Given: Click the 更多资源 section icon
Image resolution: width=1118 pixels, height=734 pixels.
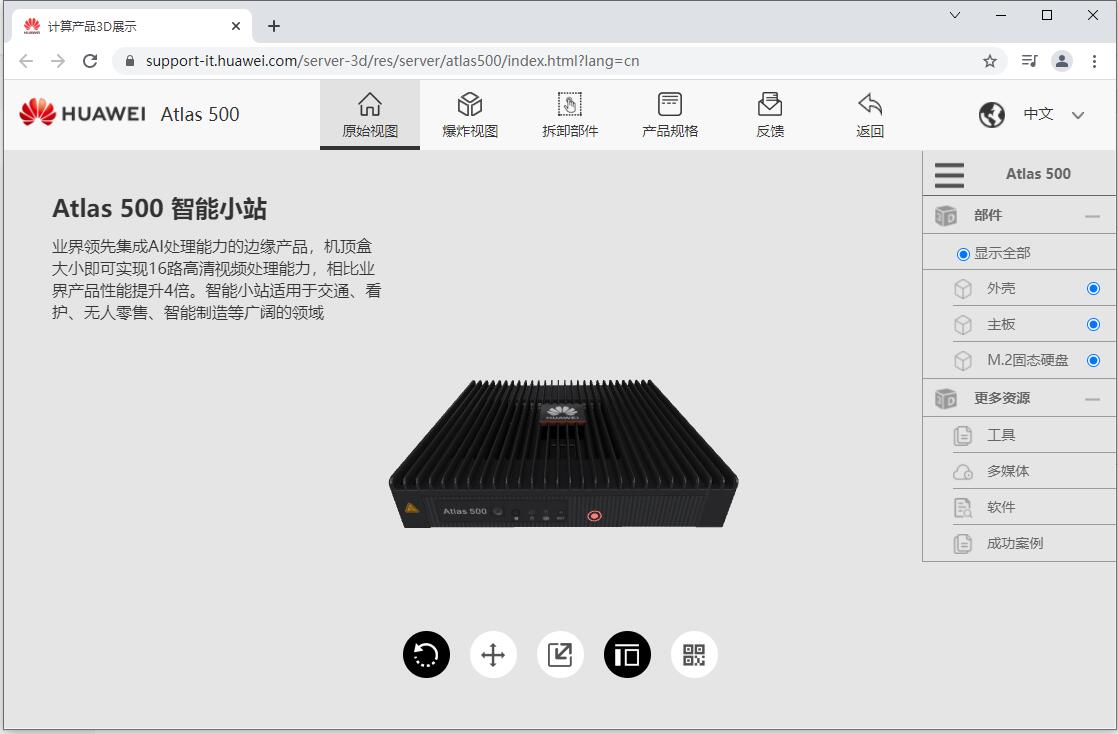Looking at the screenshot, I should pos(945,399).
